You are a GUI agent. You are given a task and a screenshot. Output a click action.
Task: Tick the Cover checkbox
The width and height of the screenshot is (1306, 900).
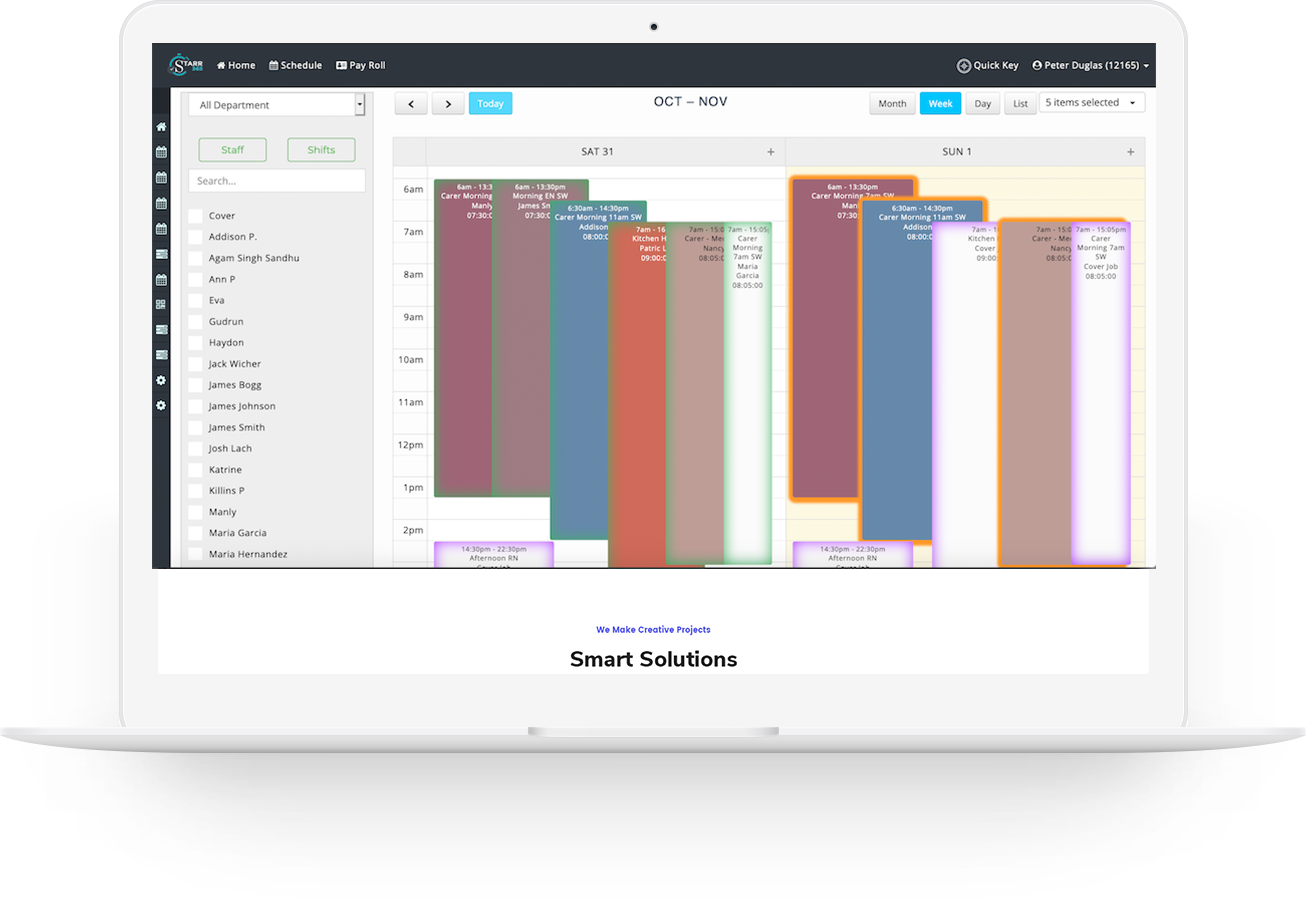[195, 216]
